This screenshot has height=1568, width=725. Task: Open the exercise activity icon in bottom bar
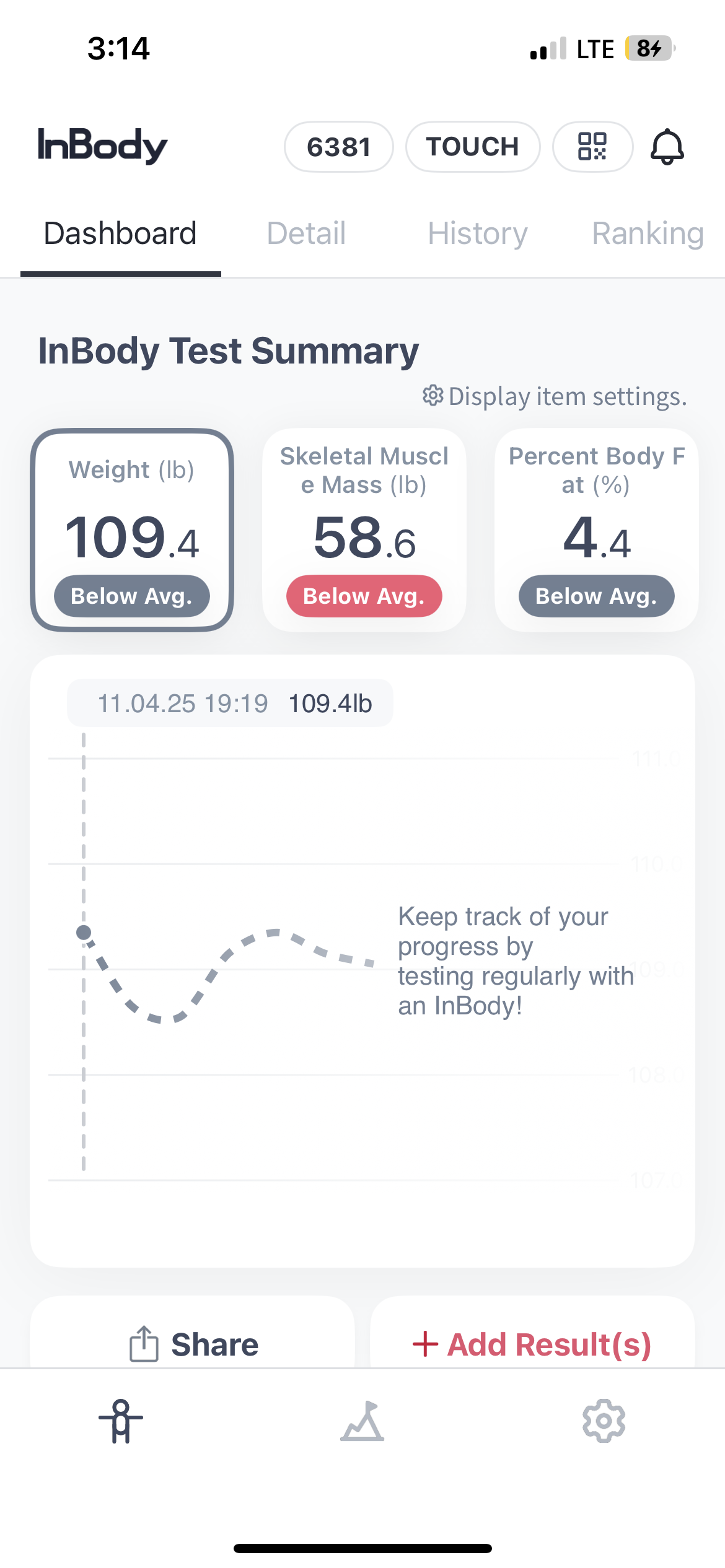(x=362, y=1421)
